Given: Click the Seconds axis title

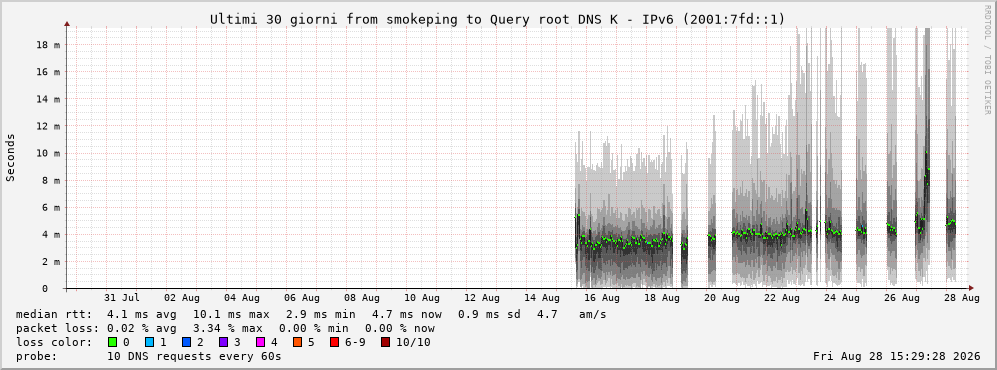Looking at the screenshot, I should (x=11, y=158).
